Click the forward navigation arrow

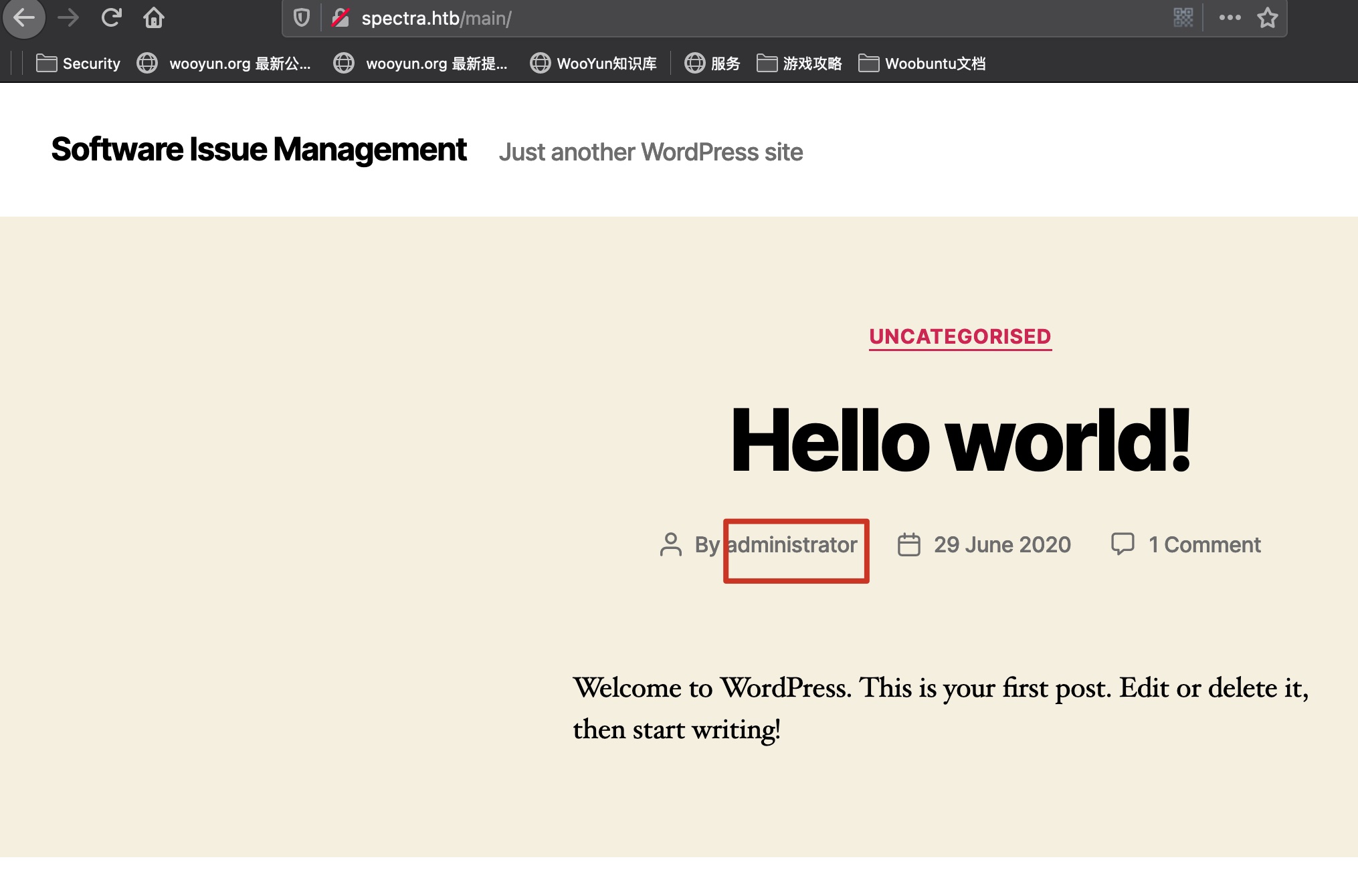click(x=68, y=17)
